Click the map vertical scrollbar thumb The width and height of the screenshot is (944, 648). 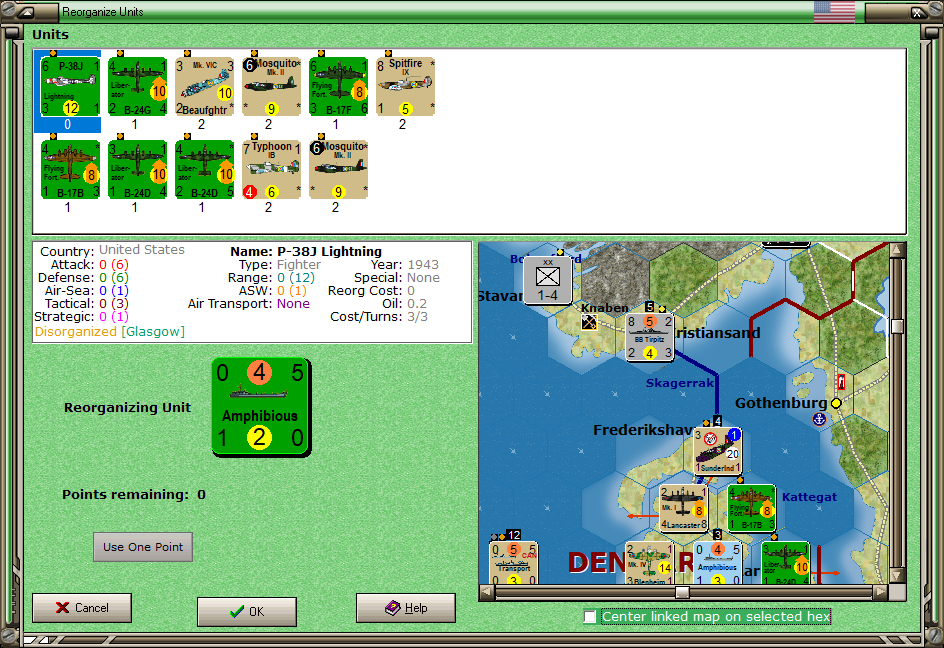(x=897, y=326)
